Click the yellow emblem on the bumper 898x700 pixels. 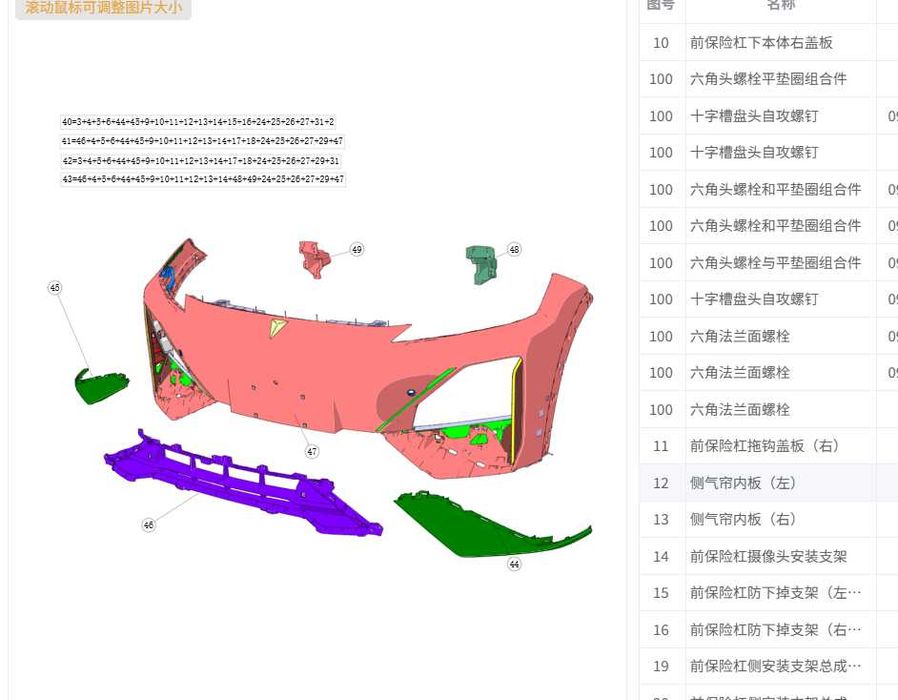click(x=278, y=328)
